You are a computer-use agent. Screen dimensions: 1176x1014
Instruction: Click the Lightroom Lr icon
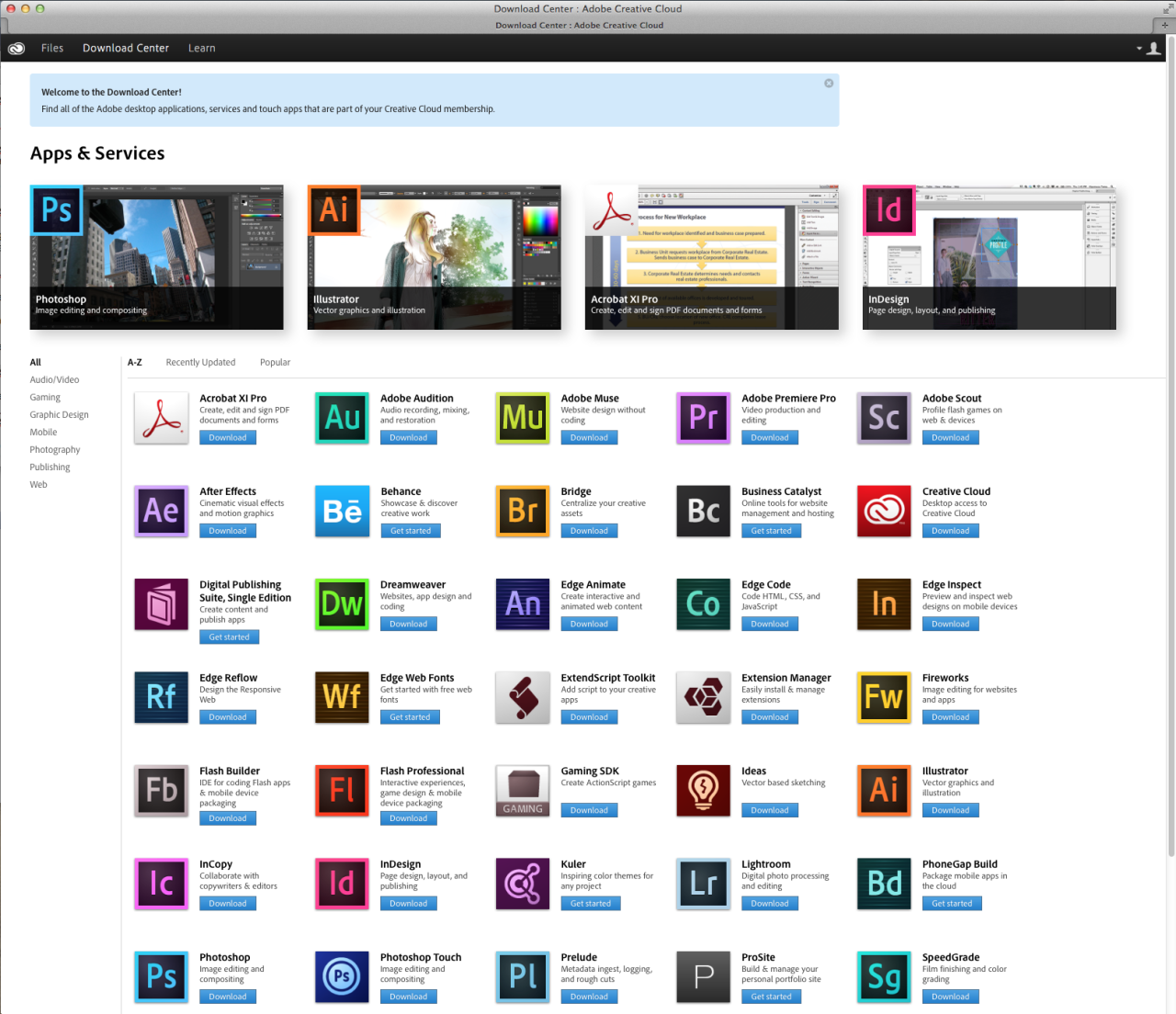click(703, 884)
